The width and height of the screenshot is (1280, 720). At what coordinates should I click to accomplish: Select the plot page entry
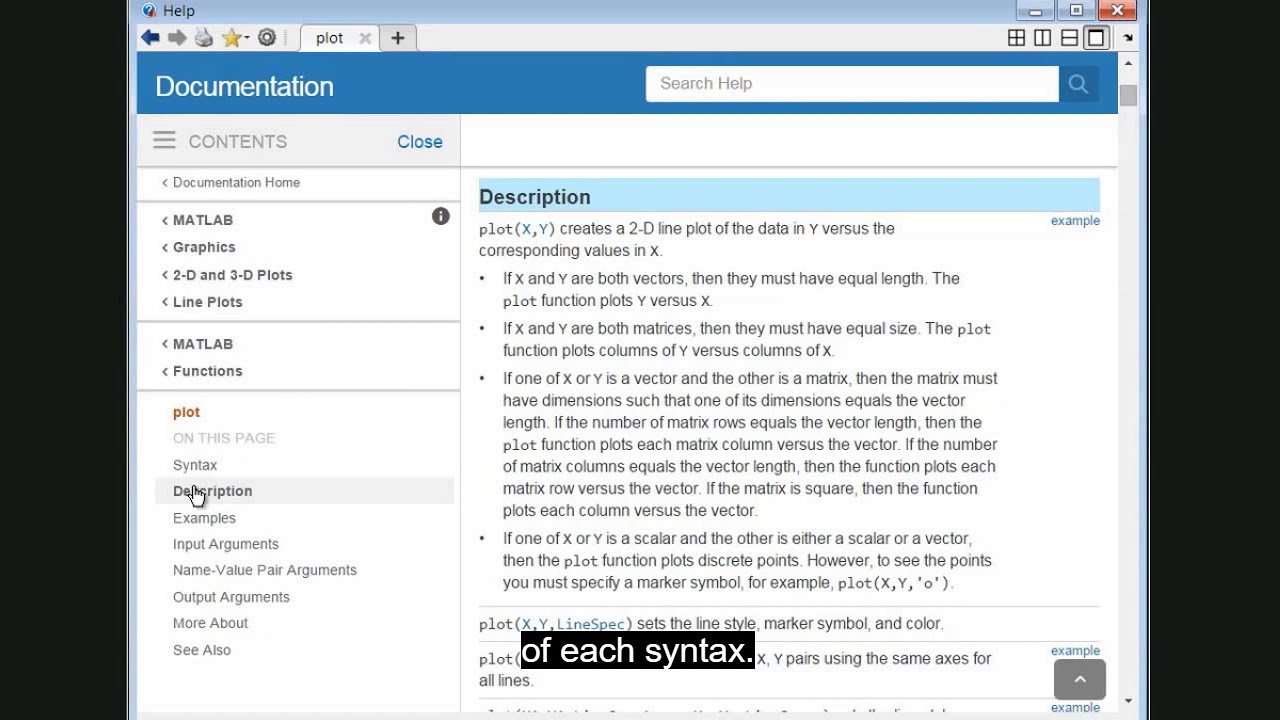(x=186, y=412)
